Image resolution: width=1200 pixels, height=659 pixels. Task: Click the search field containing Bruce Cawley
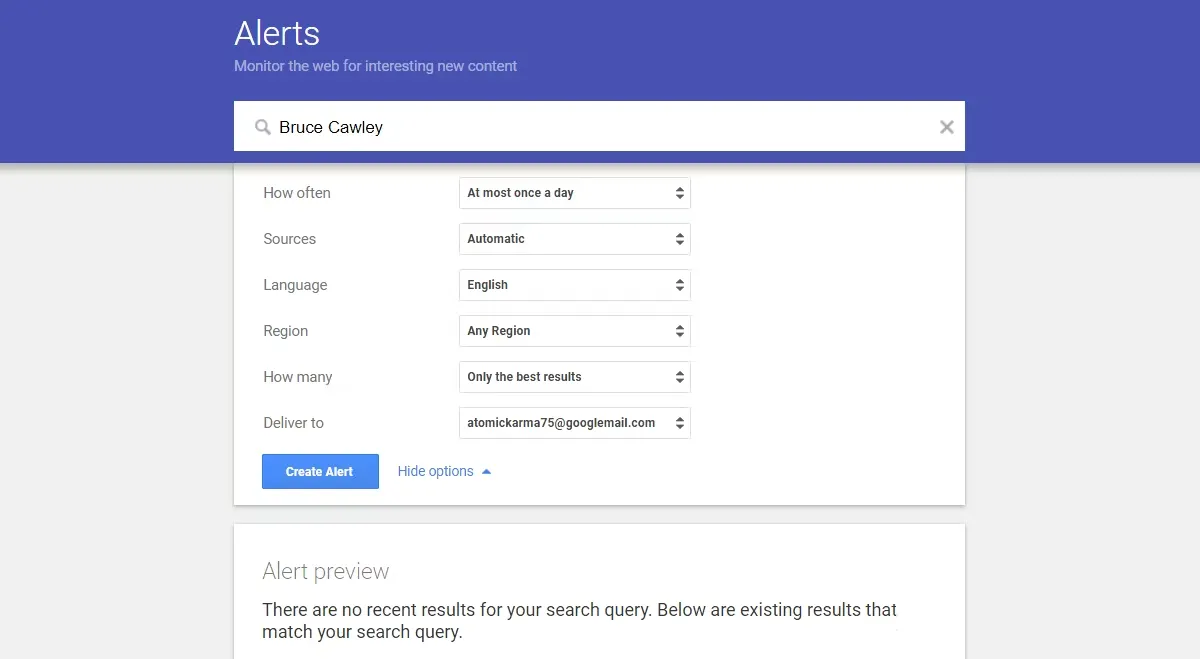point(600,127)
